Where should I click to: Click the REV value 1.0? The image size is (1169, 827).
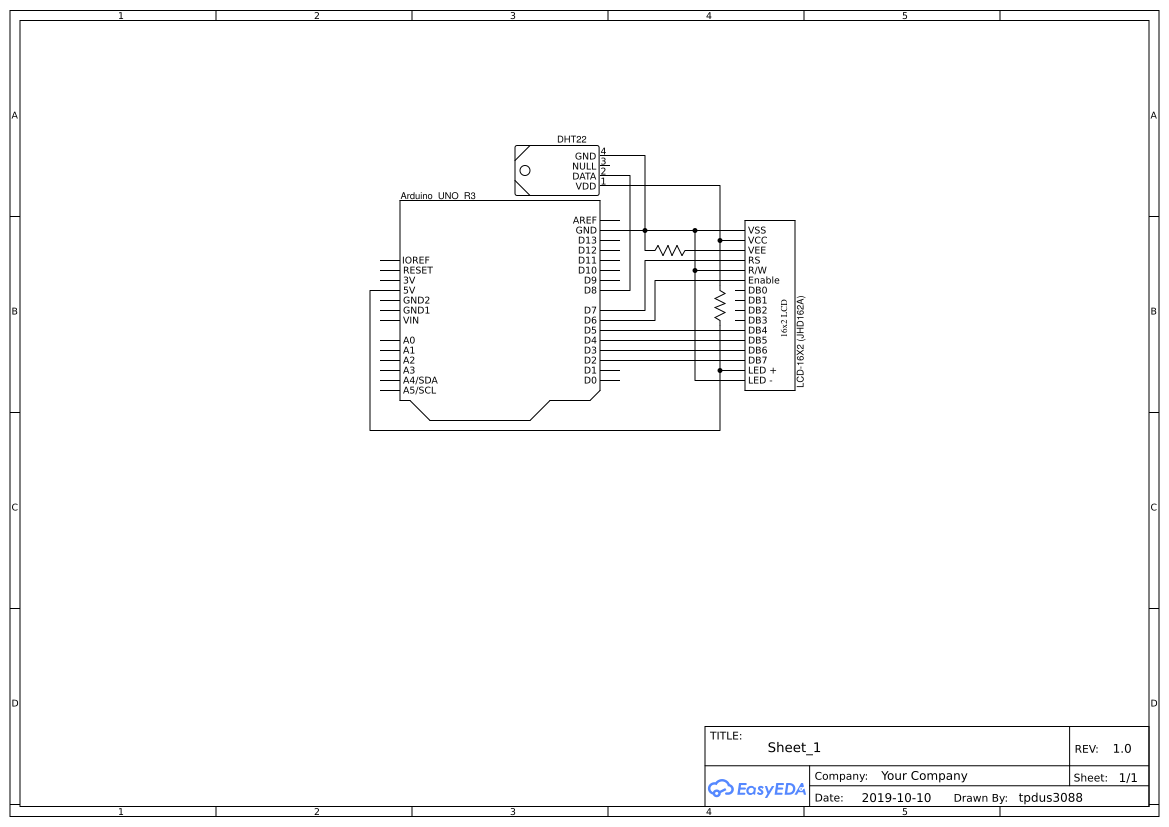tap(1122, 749)
